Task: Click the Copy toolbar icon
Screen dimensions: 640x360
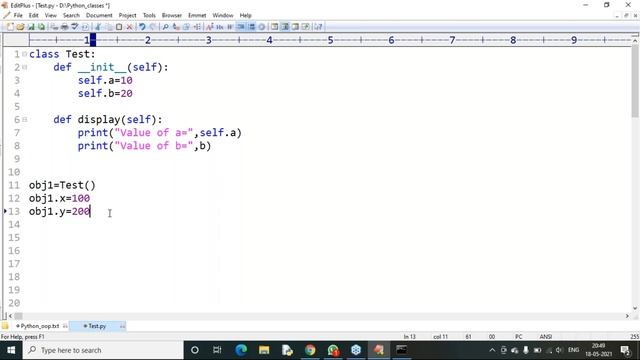Action: (x=109, y=27)
